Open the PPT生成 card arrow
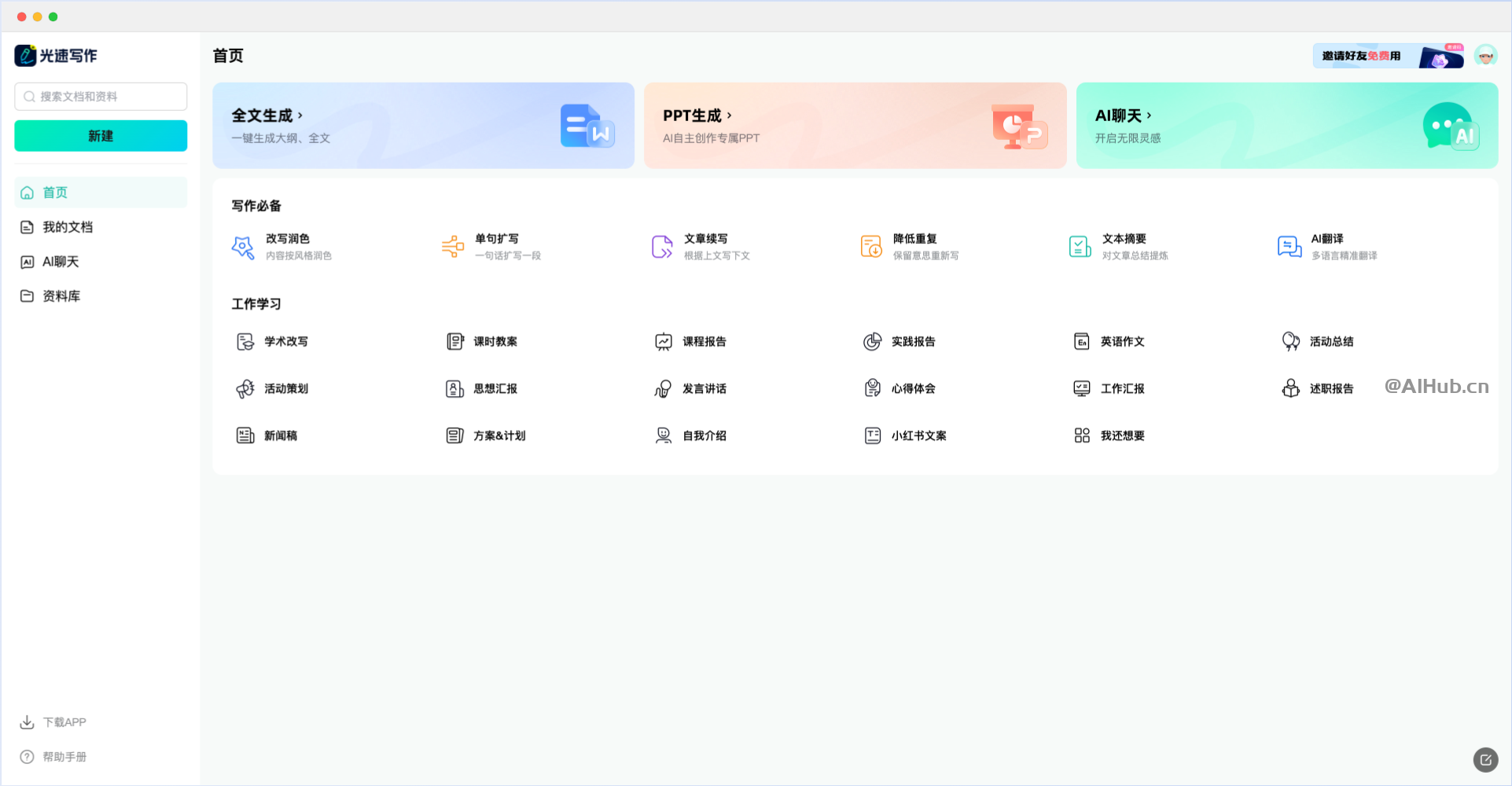The height and width of the screenshot is (786, 1512). click(x=729, y=116)
